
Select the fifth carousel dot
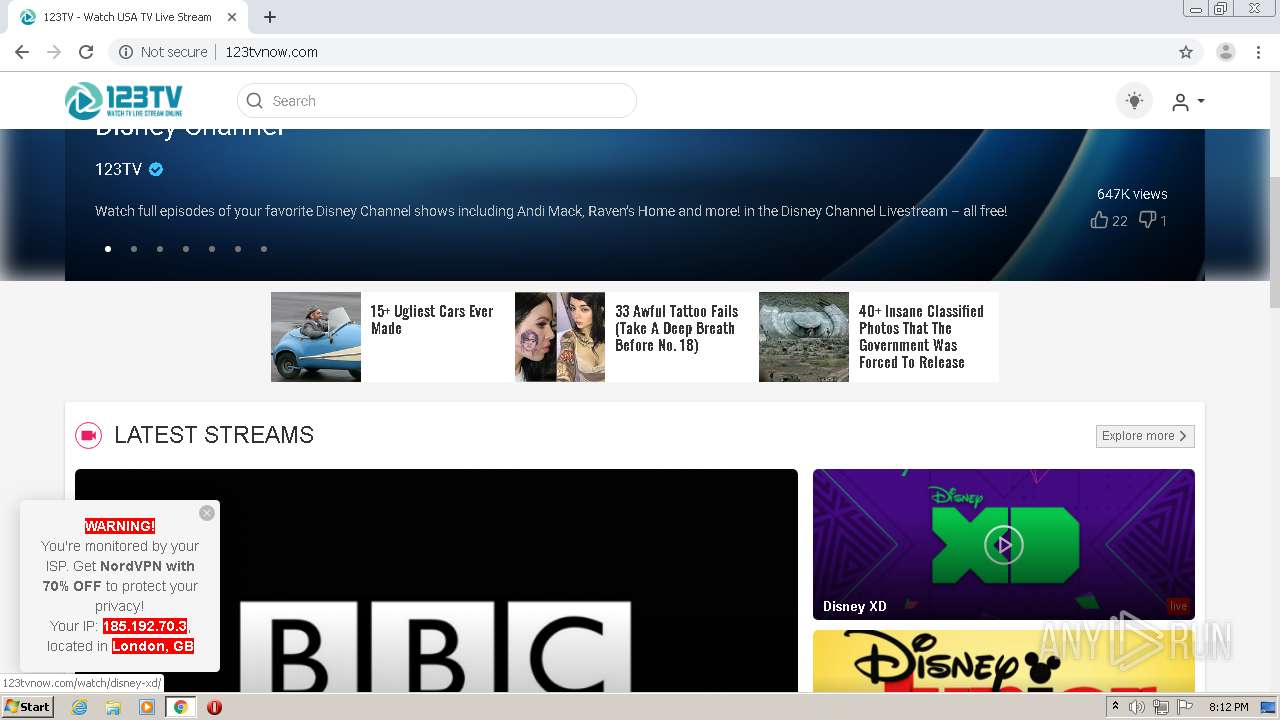coord(212,249)
